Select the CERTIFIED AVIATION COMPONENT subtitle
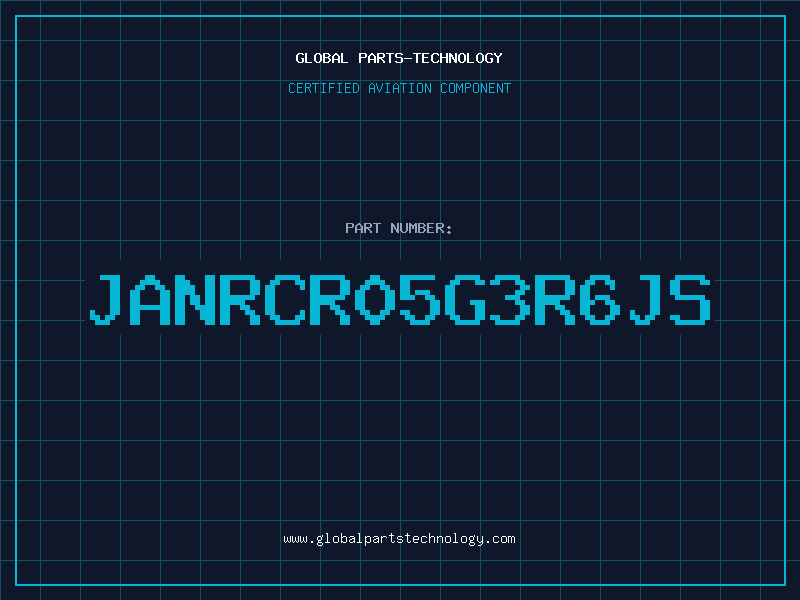 [x=399, y=88]
